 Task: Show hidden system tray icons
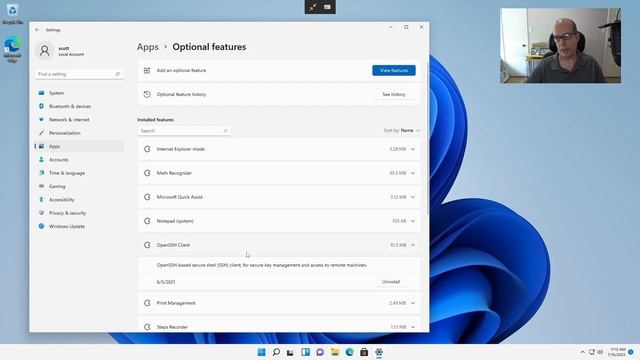click(582, 352)
